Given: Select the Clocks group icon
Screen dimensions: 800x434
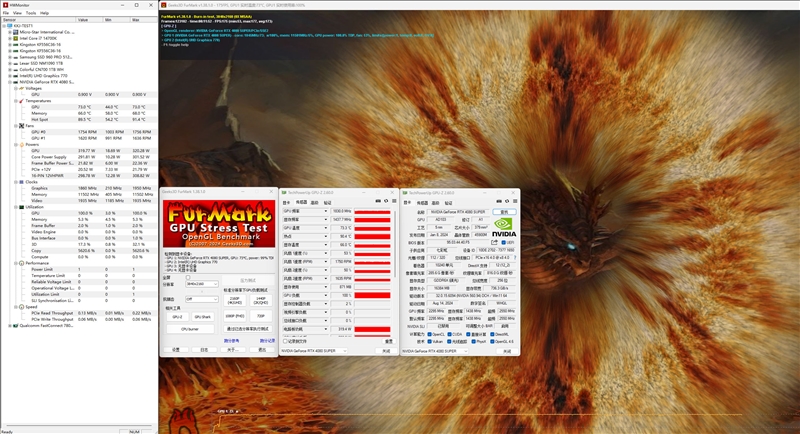Looking at the screenshot, I should 21,182.
